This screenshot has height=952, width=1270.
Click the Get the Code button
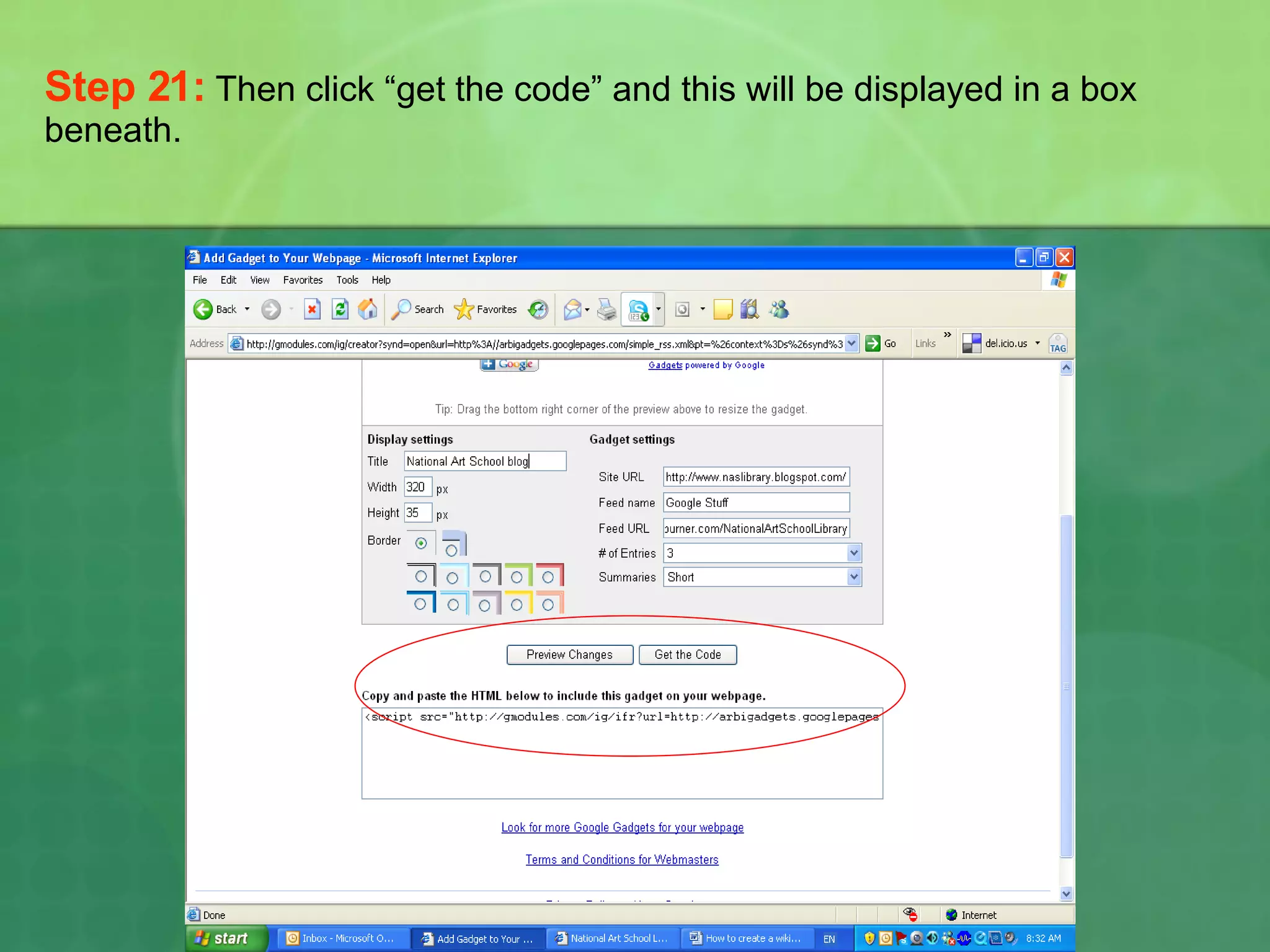pos(688,654)
